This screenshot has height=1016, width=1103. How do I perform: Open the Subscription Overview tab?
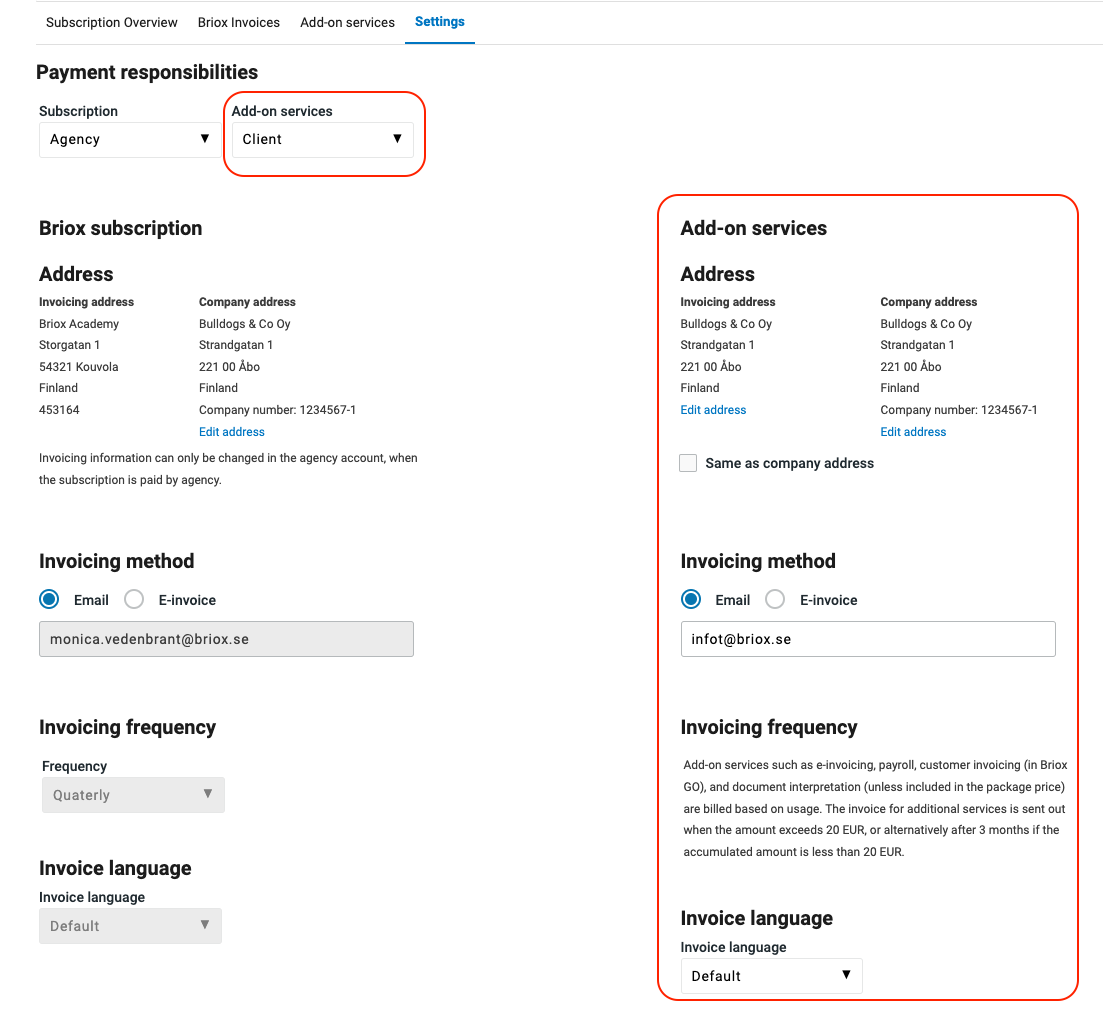point(111,22)
